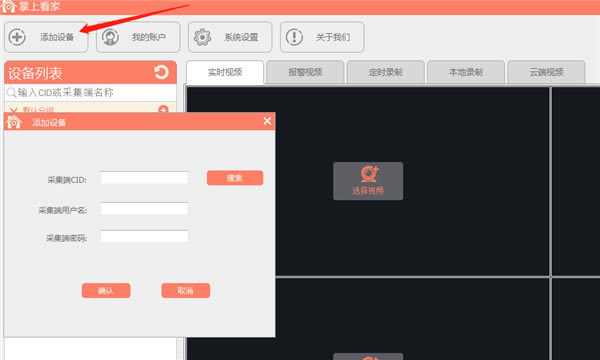Collapse the default group chevron
Viewport: 600px width, 360px height.
[13, 110]
